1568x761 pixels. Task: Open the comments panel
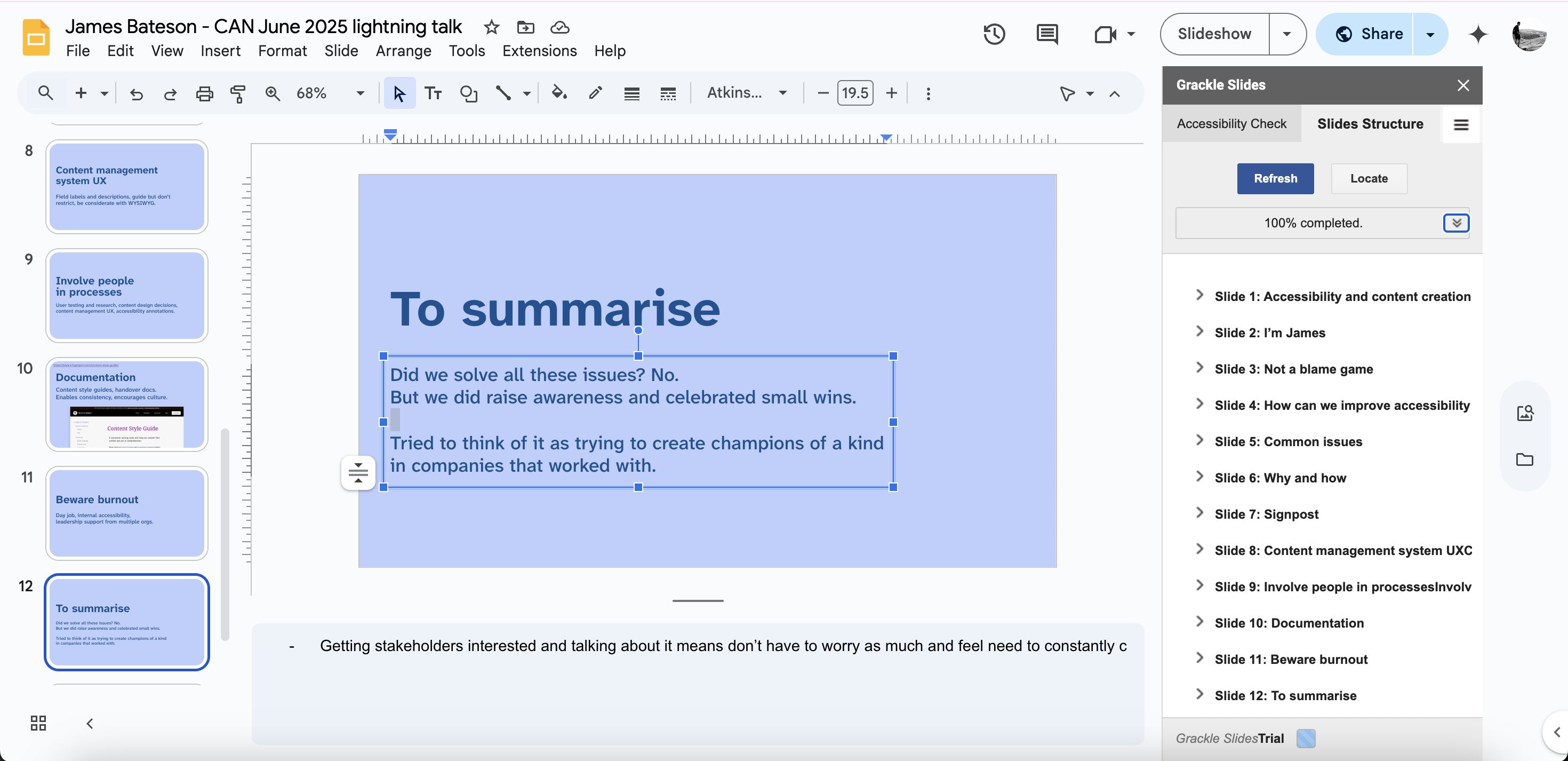(1046, 34)
